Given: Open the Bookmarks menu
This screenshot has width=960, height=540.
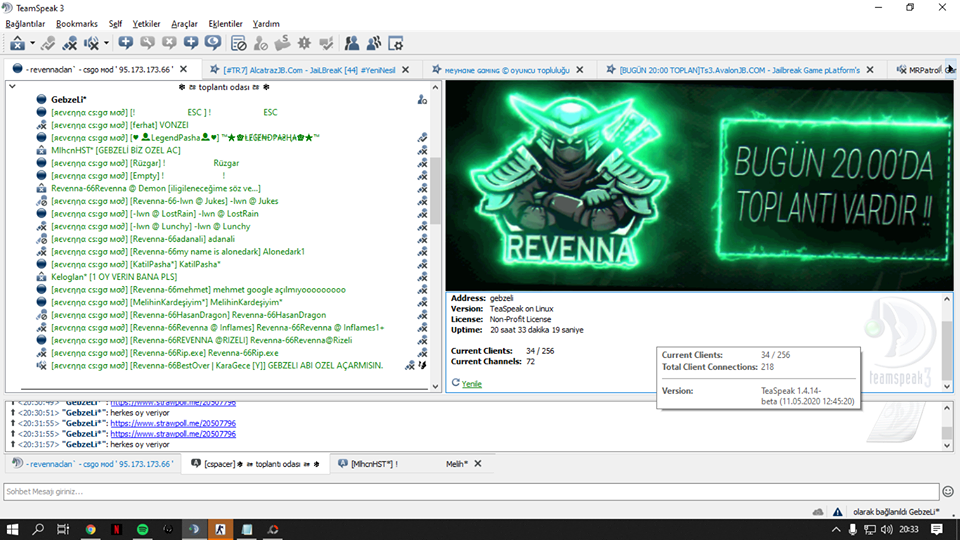Looking at the screenshot, I should 77,24.
